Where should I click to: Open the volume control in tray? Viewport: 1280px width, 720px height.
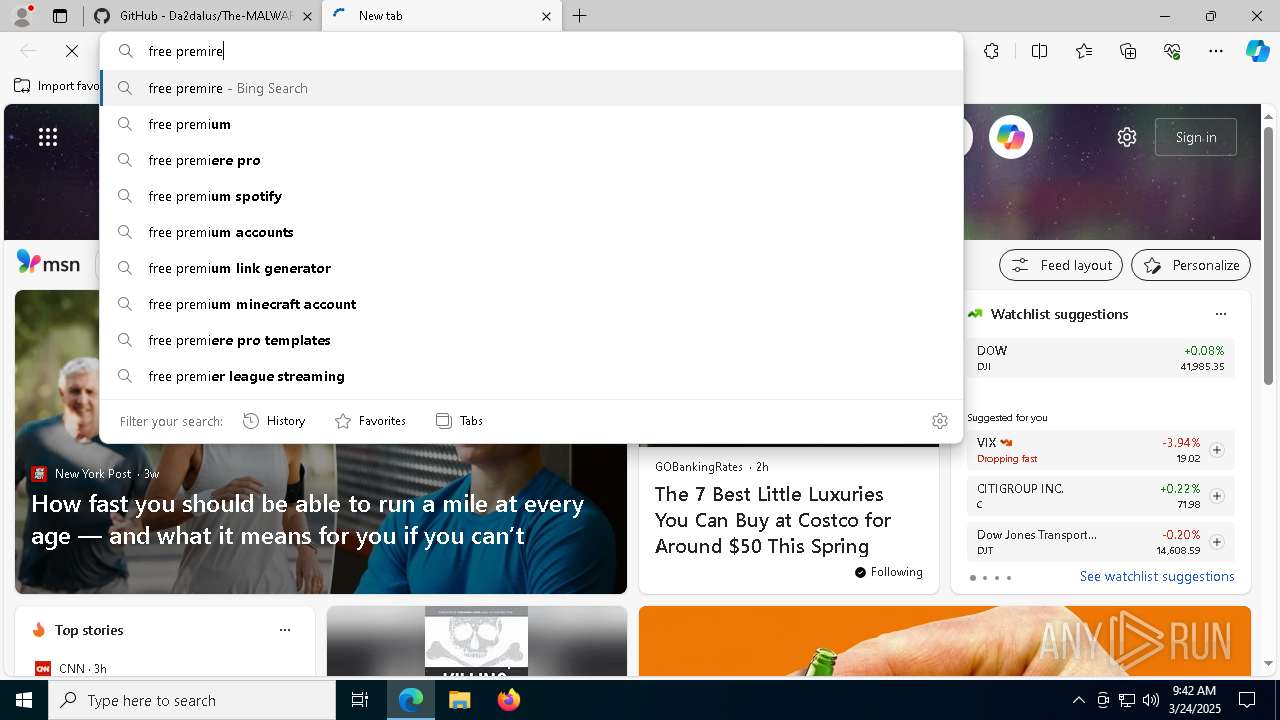click(x=1150, y=700)
